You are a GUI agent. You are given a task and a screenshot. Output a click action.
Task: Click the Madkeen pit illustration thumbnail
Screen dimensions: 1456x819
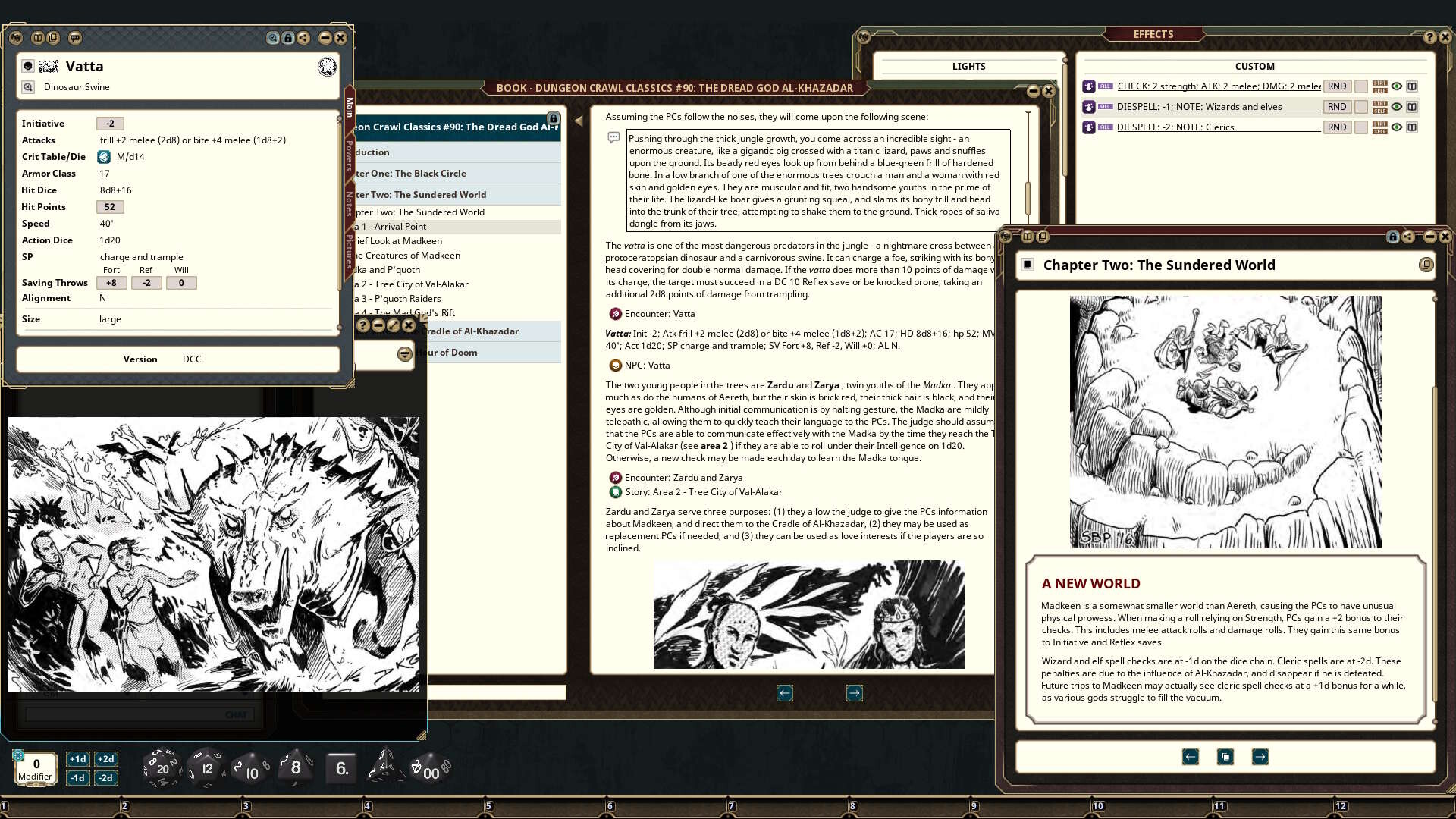(1225, 422)
